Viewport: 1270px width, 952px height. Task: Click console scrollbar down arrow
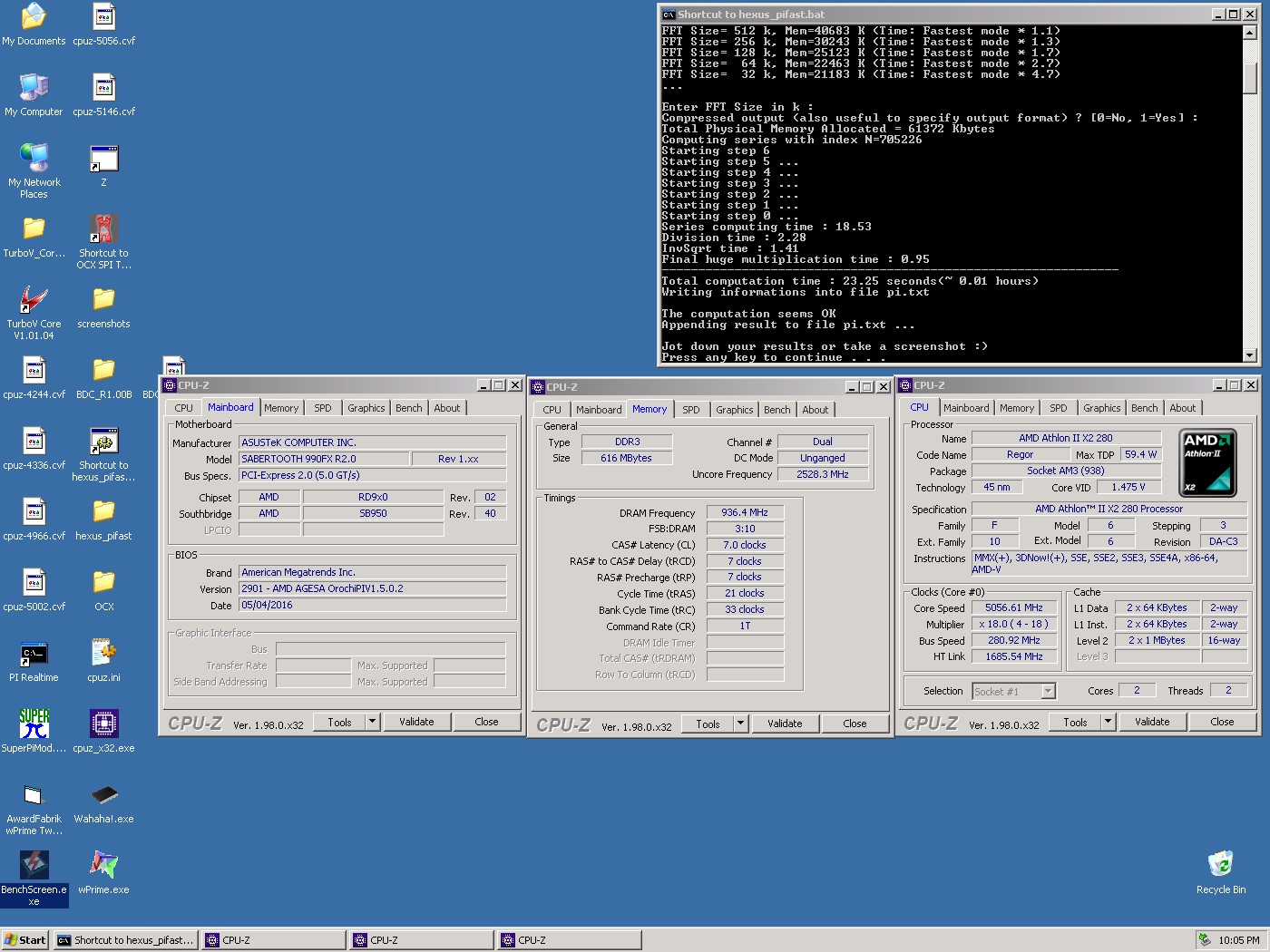click(1250, 355)
